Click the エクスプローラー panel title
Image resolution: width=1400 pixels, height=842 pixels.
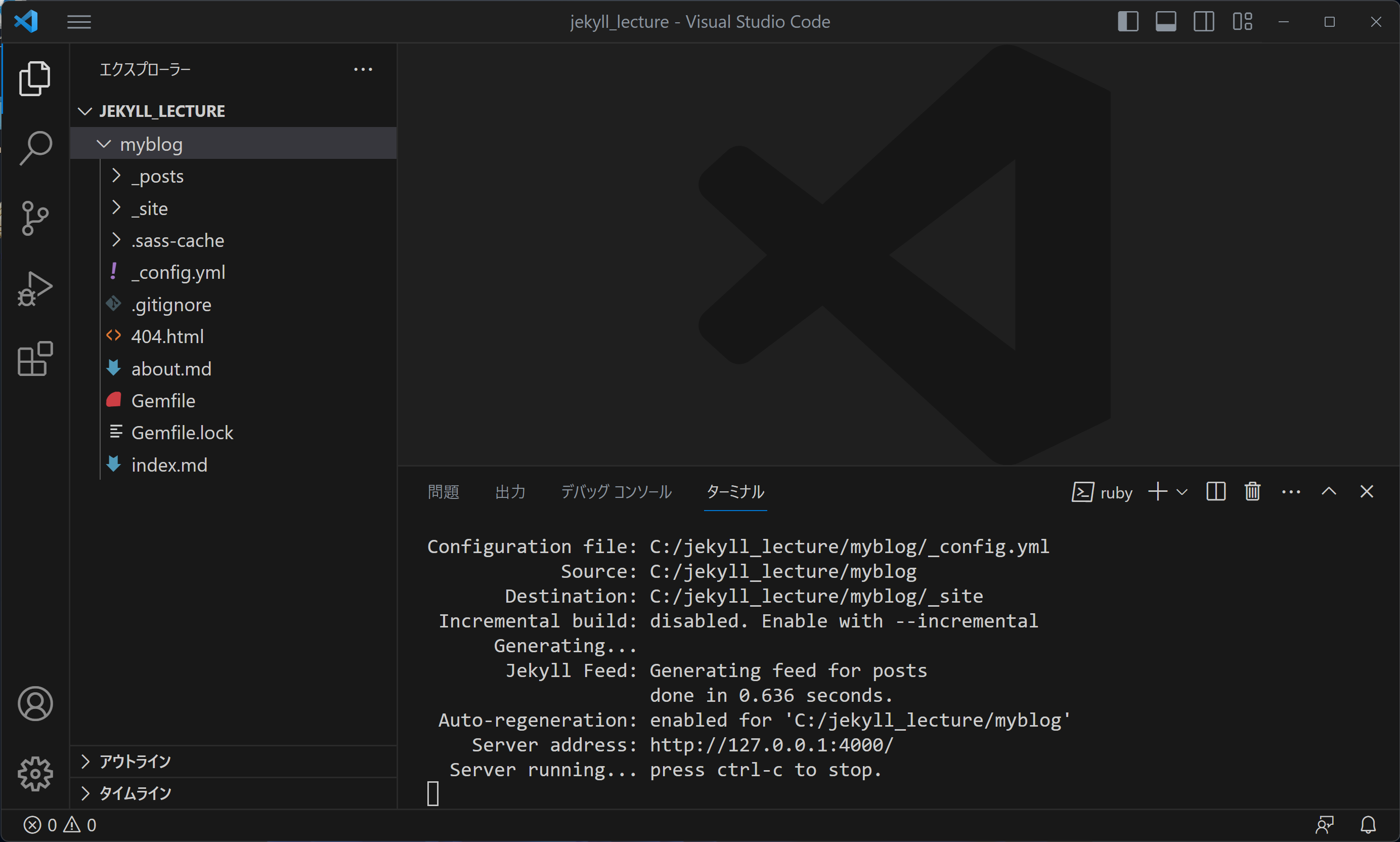point(145,69)
